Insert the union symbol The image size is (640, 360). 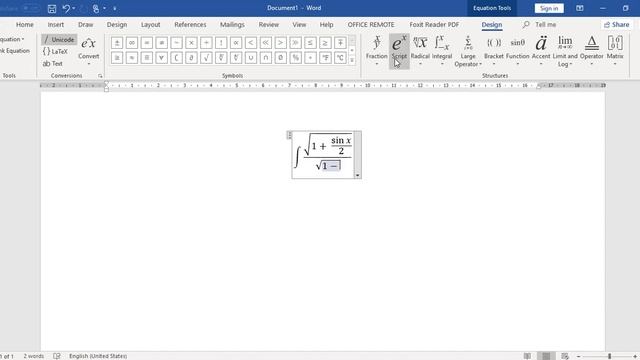251,58
